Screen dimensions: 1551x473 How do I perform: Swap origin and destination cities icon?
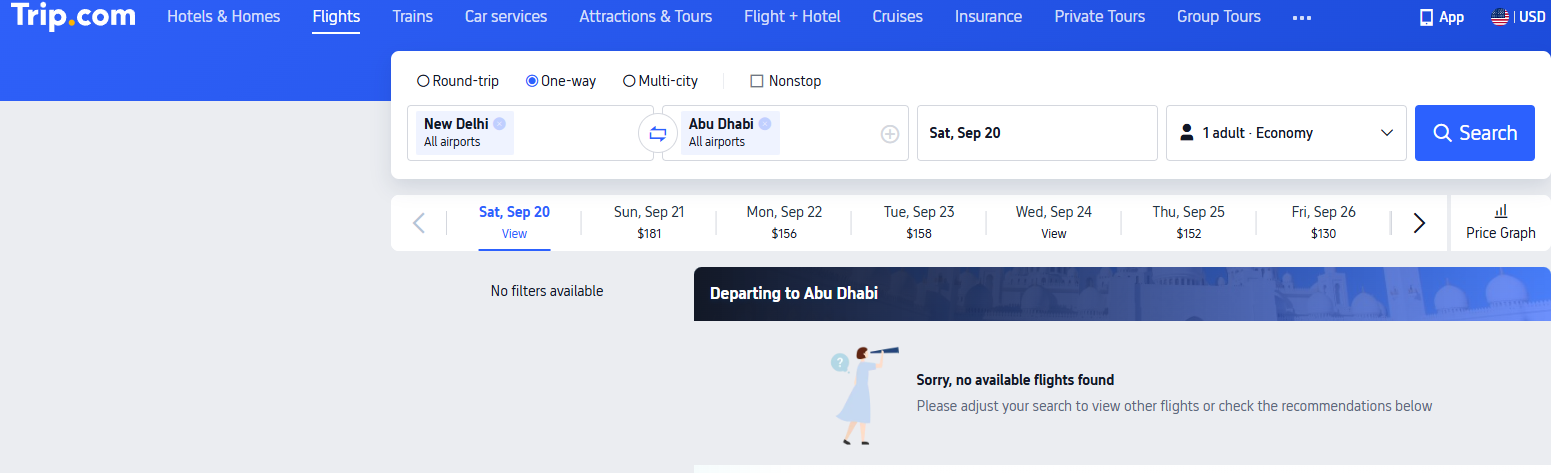tap(657, 133)
